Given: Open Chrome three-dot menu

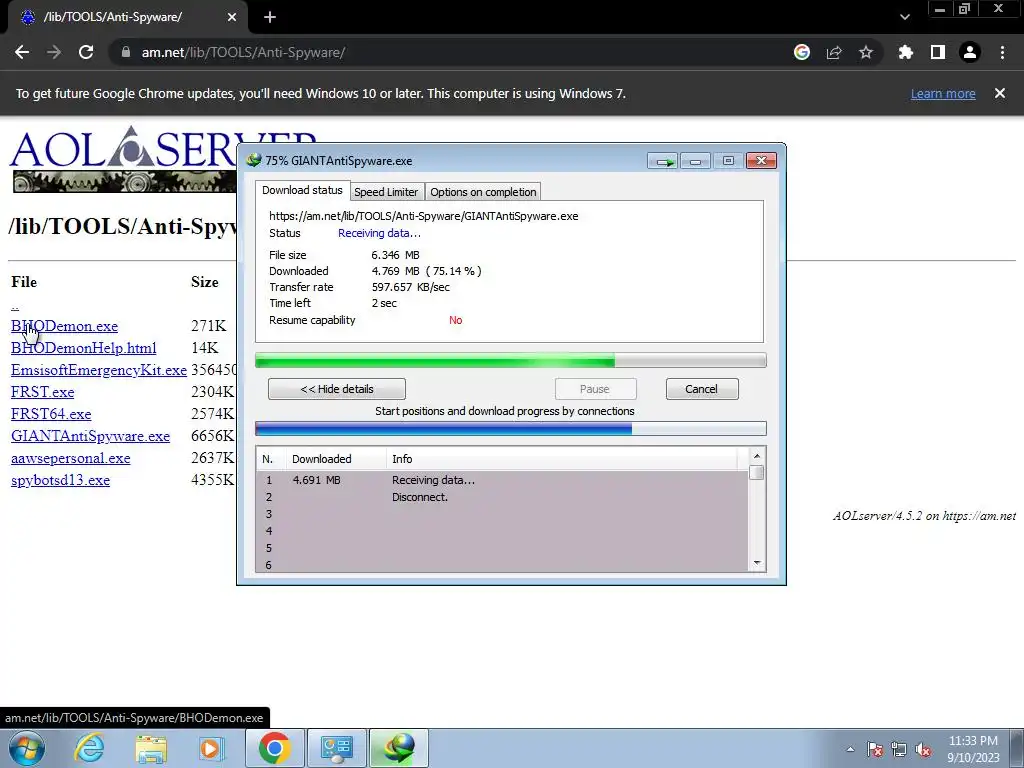Looking at the screenshot, I should tap(1002, 52).
